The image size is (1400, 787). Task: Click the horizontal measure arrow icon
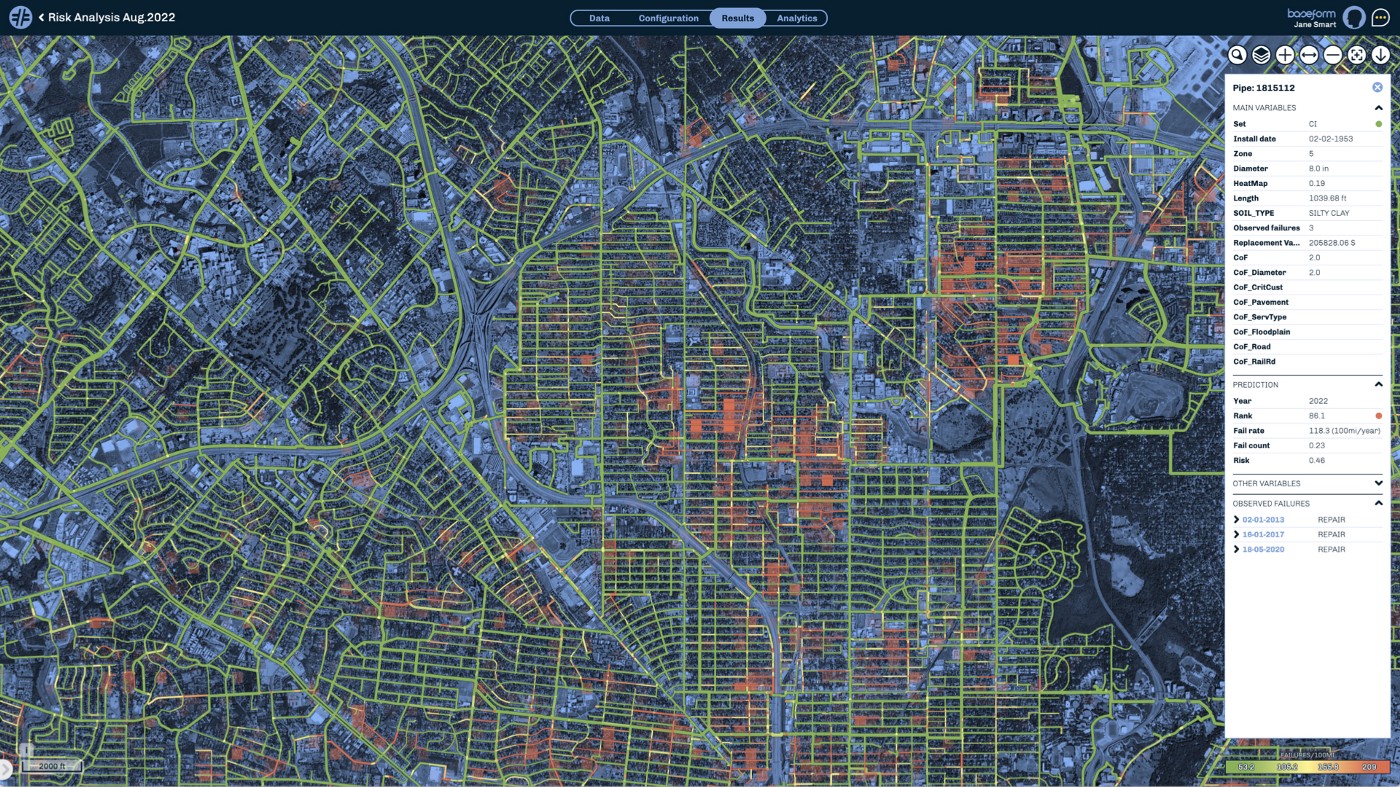point(1309,56)
